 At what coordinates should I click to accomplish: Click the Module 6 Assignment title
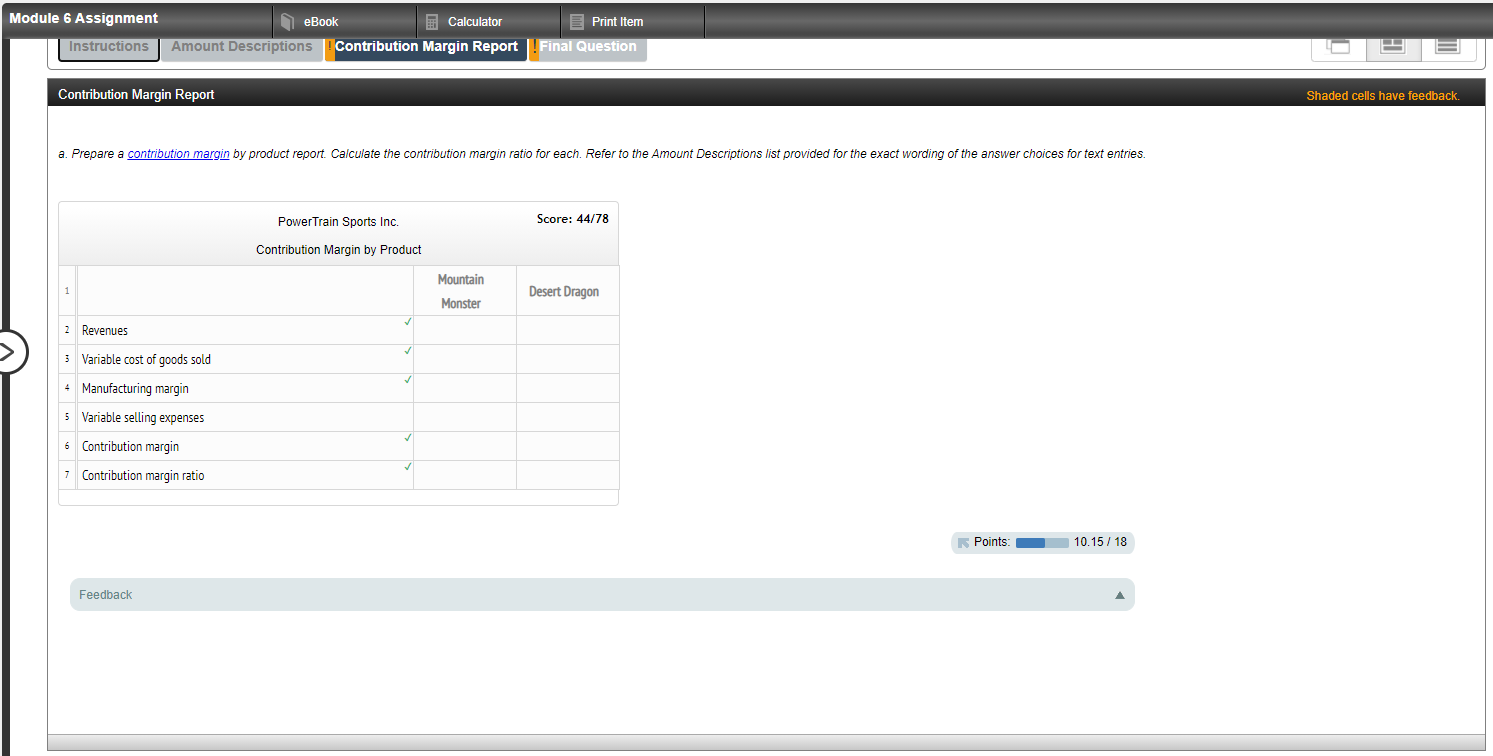(84, 19)
